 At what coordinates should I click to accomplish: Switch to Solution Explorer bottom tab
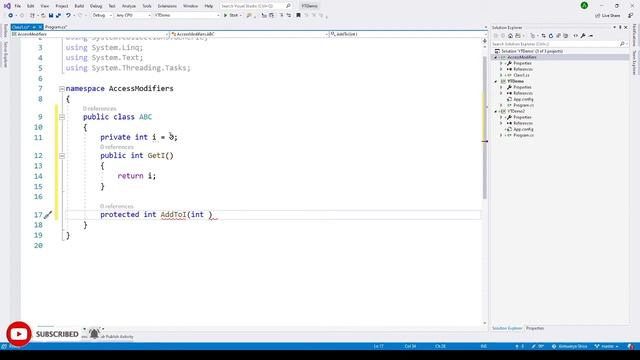(x=507, y=328)
